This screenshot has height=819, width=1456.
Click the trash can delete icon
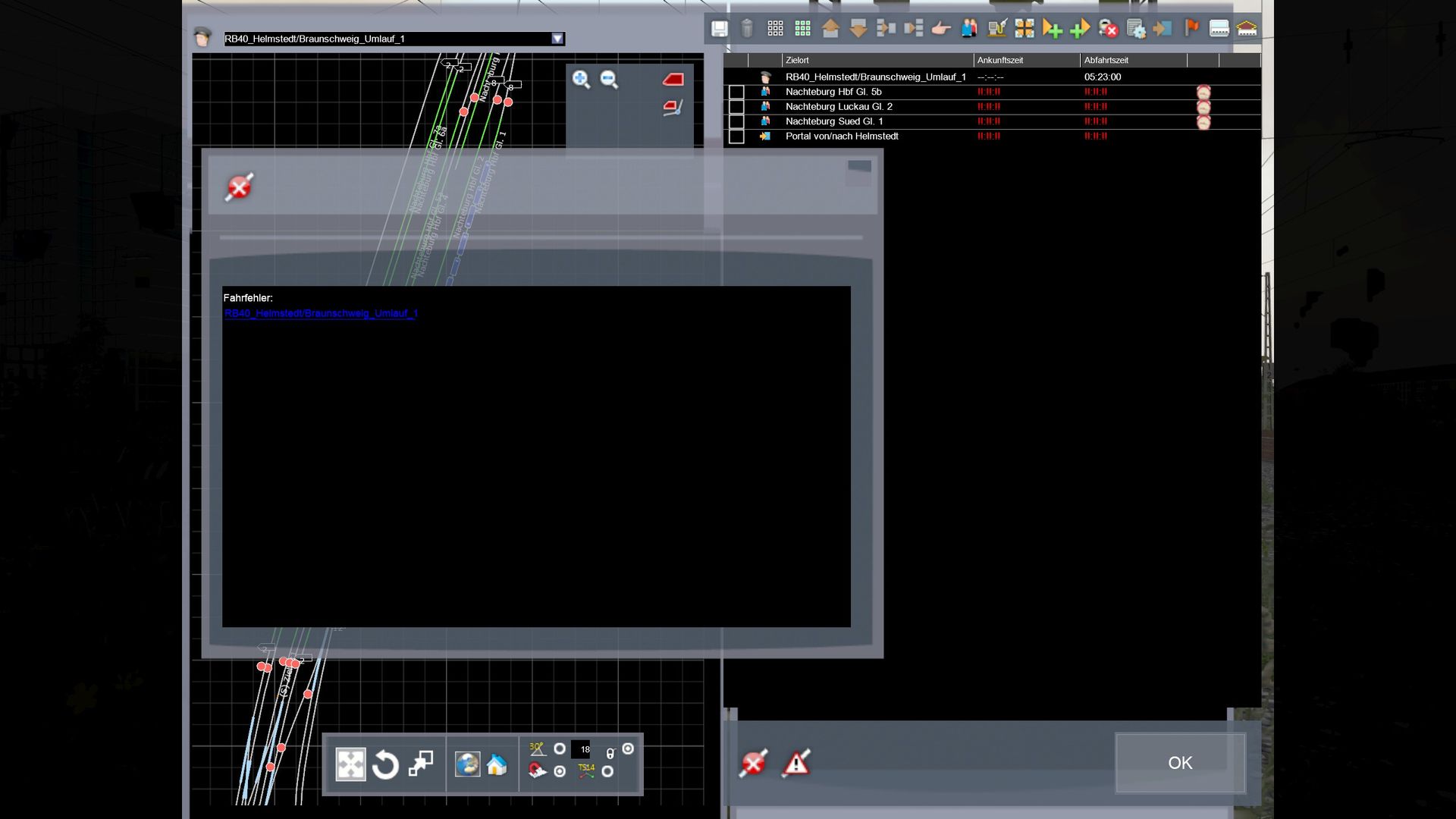747,29
